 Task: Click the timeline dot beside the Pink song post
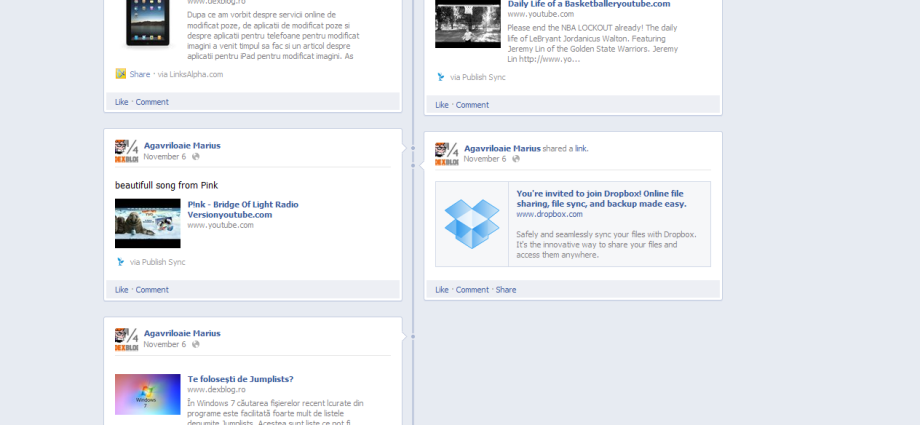point(413,149)
